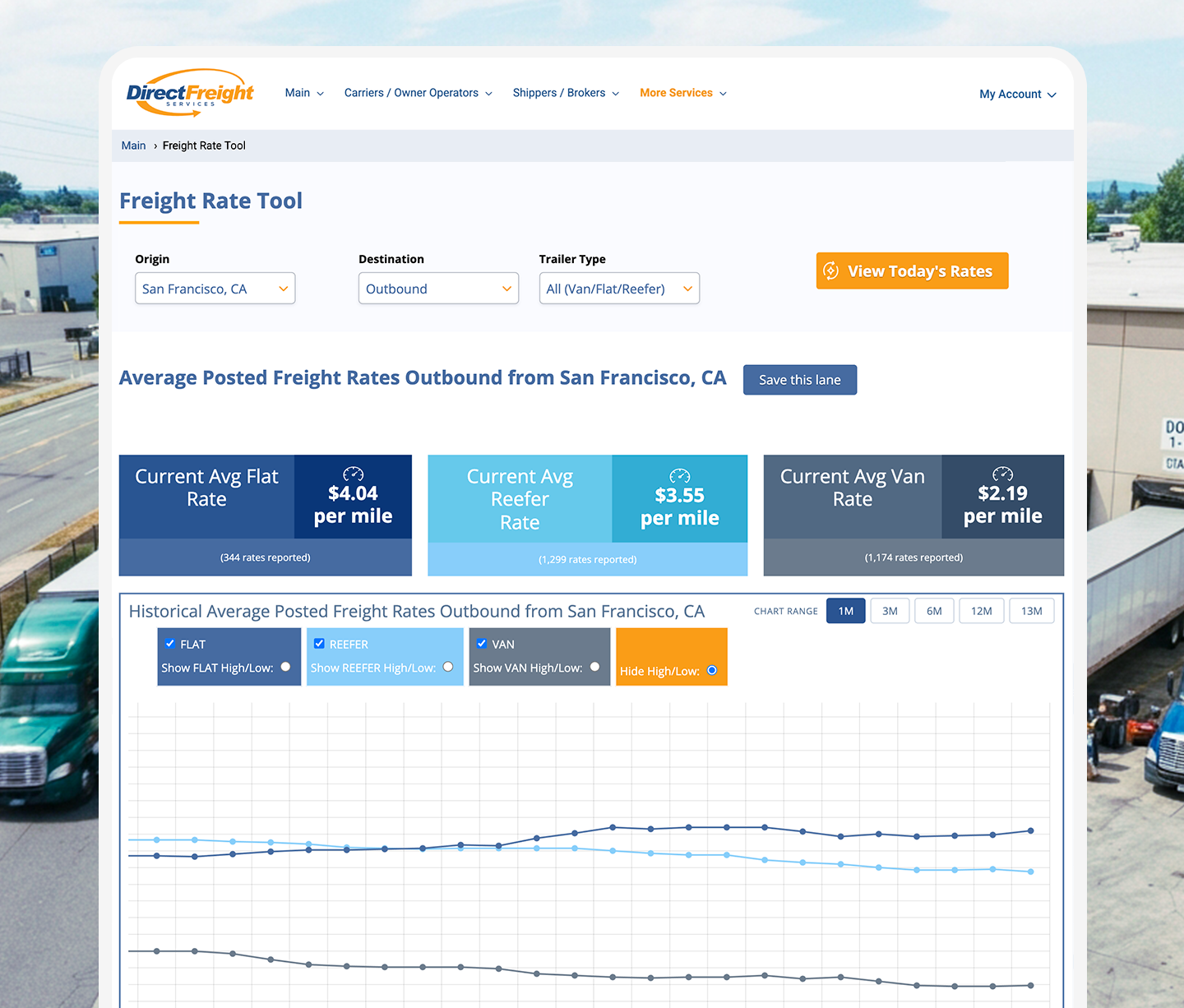Viewport: 1184px width, 1008px height.
Task: Uncheck the REEFER series checkbox
Action: 319,644
